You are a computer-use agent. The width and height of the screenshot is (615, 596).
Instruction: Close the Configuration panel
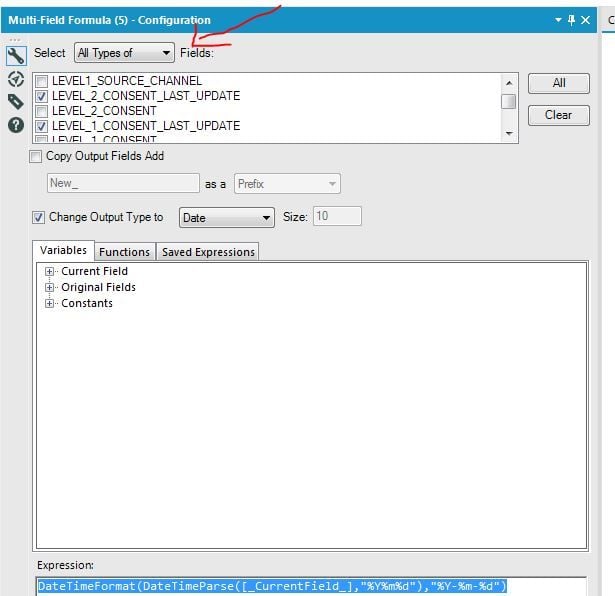[x=585, y=20]
